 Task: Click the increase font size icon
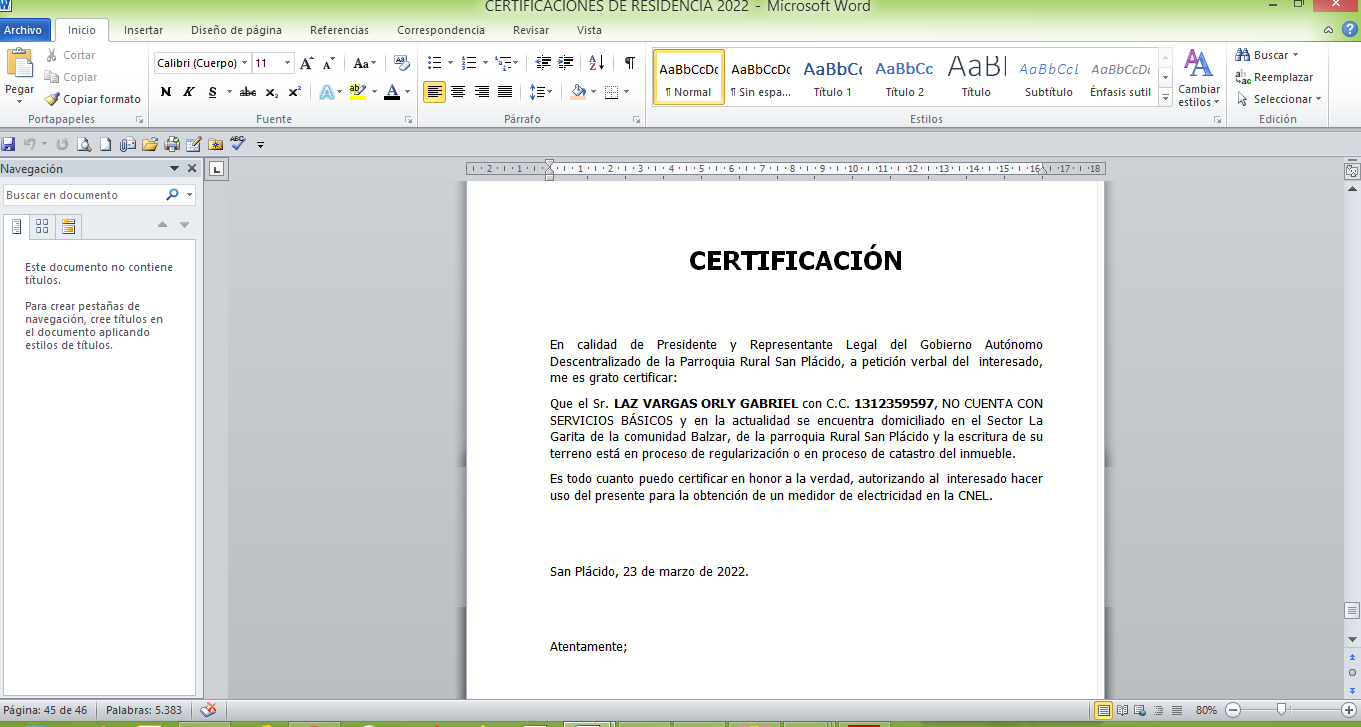(307, 63)
